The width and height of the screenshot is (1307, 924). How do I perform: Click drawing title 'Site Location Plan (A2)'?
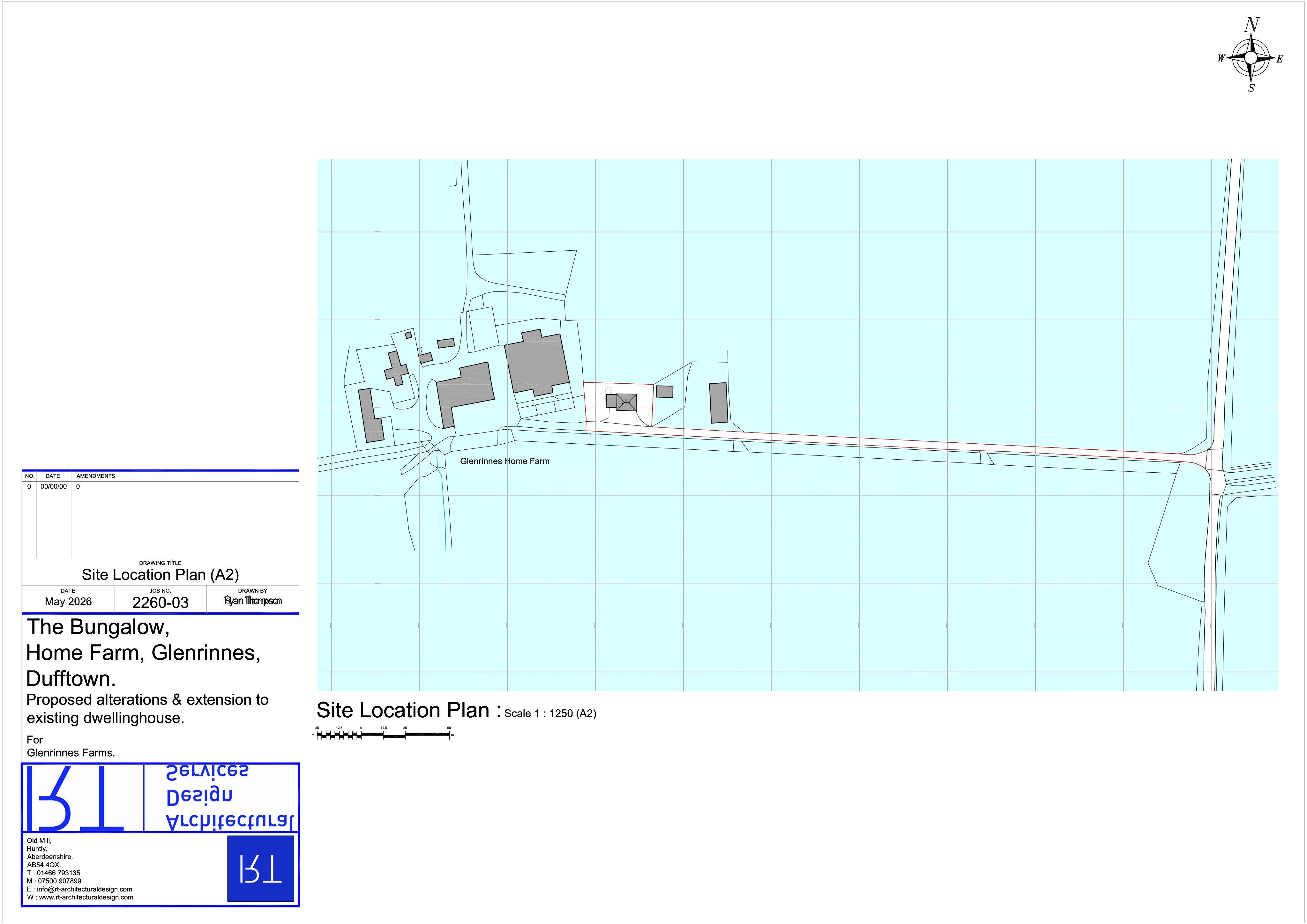160,575
